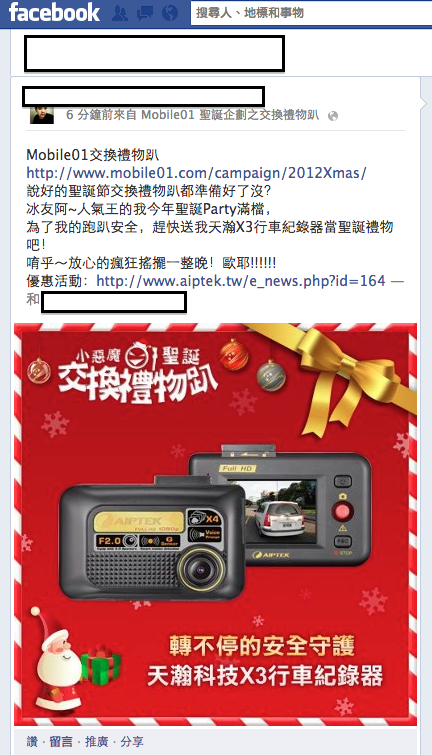Image resolution: width=432 pixels, height=755 pixels.
Task: Open Mobile01 聖誕企劃之交換禮物趴 app link
Action: tap(230, 115)
